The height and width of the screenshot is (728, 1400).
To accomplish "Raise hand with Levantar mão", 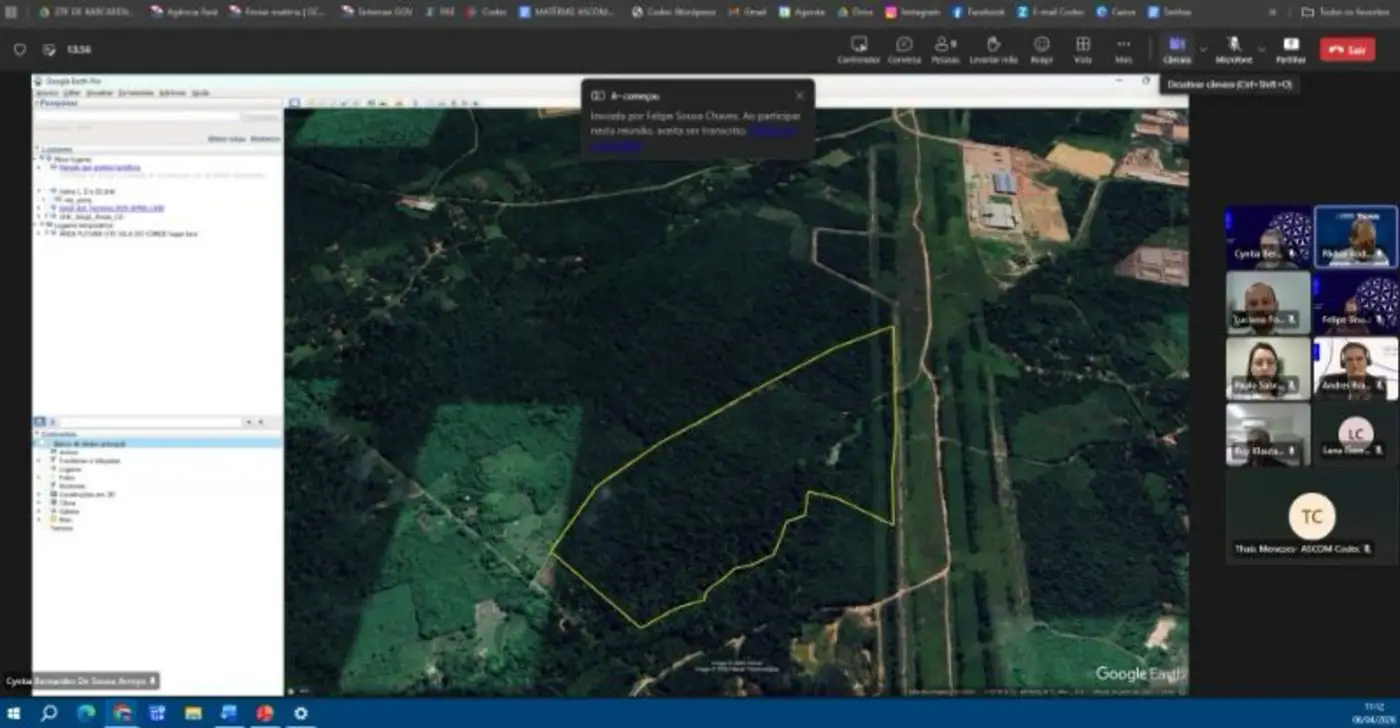I will point(993,49).
